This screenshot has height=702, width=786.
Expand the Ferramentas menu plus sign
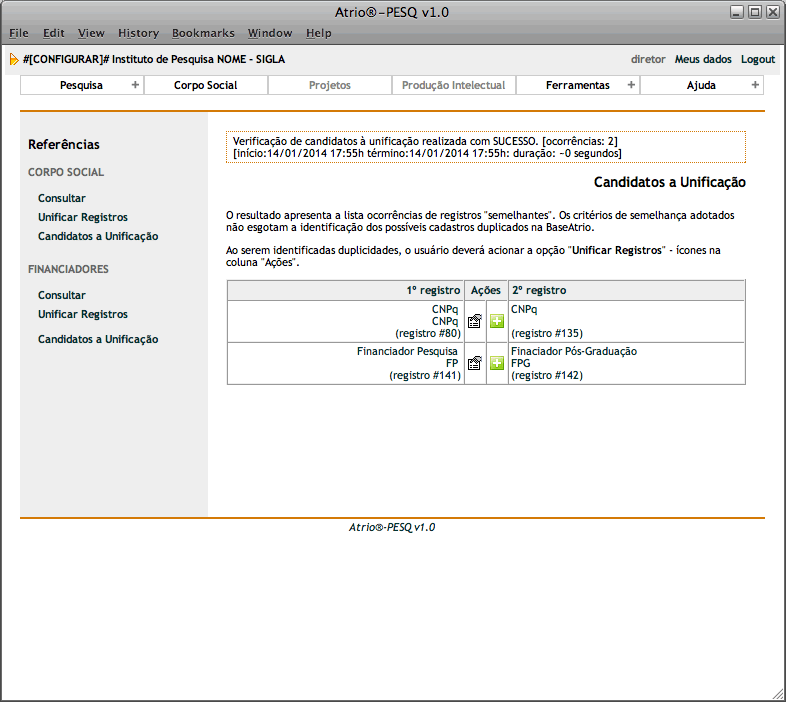coord(631,85)
